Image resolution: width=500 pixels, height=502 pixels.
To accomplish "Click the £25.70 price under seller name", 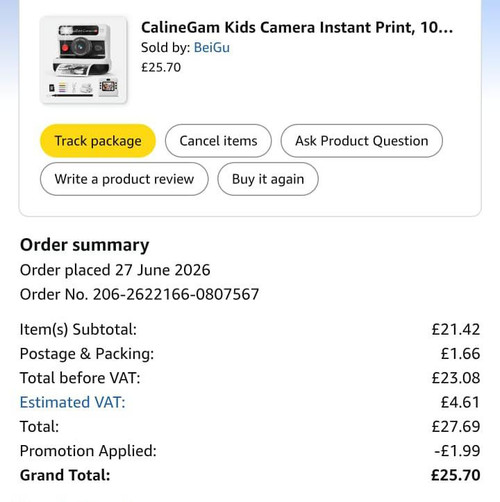I will click(161, 68).
